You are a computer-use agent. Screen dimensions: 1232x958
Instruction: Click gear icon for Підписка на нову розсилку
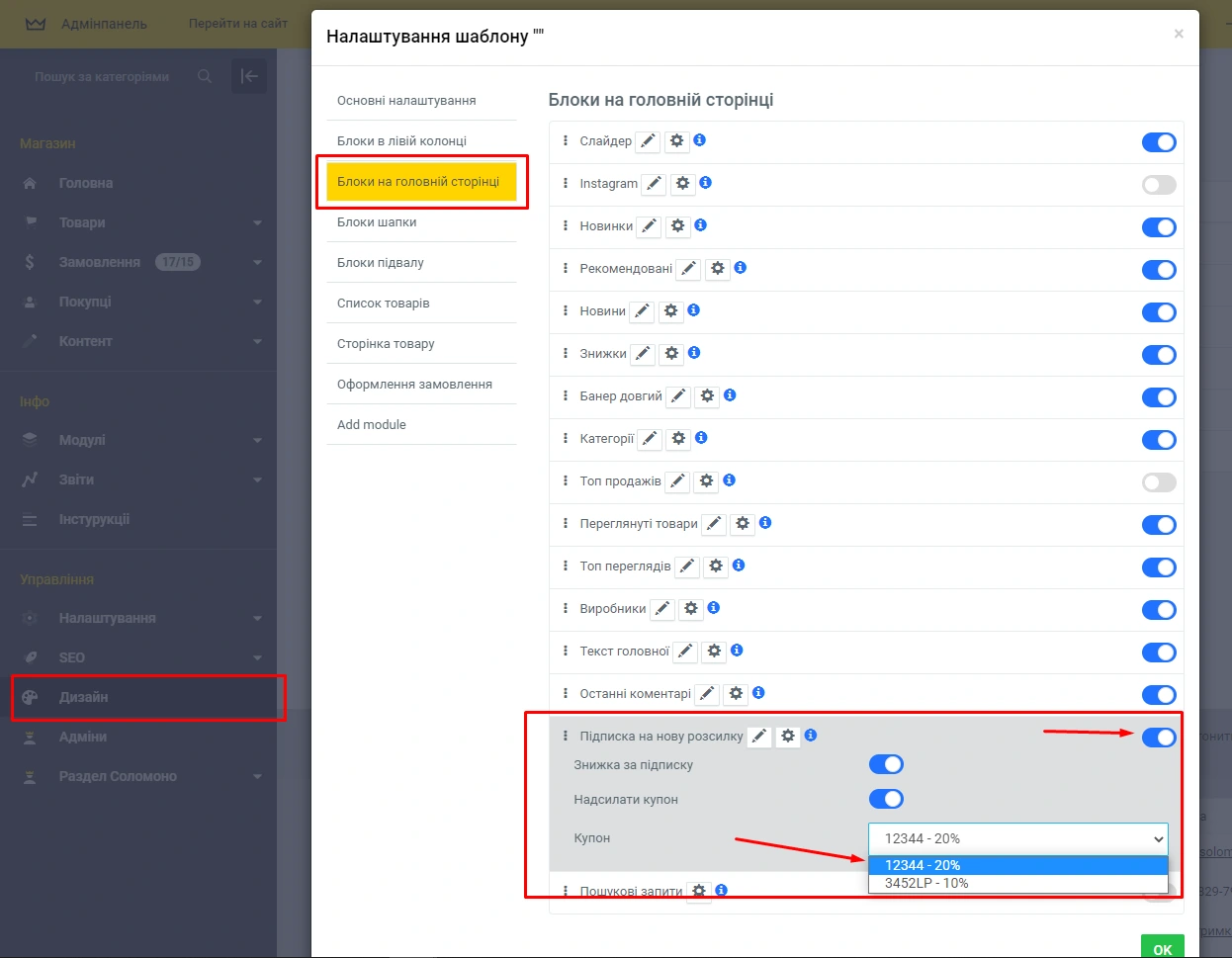point(787,737)
